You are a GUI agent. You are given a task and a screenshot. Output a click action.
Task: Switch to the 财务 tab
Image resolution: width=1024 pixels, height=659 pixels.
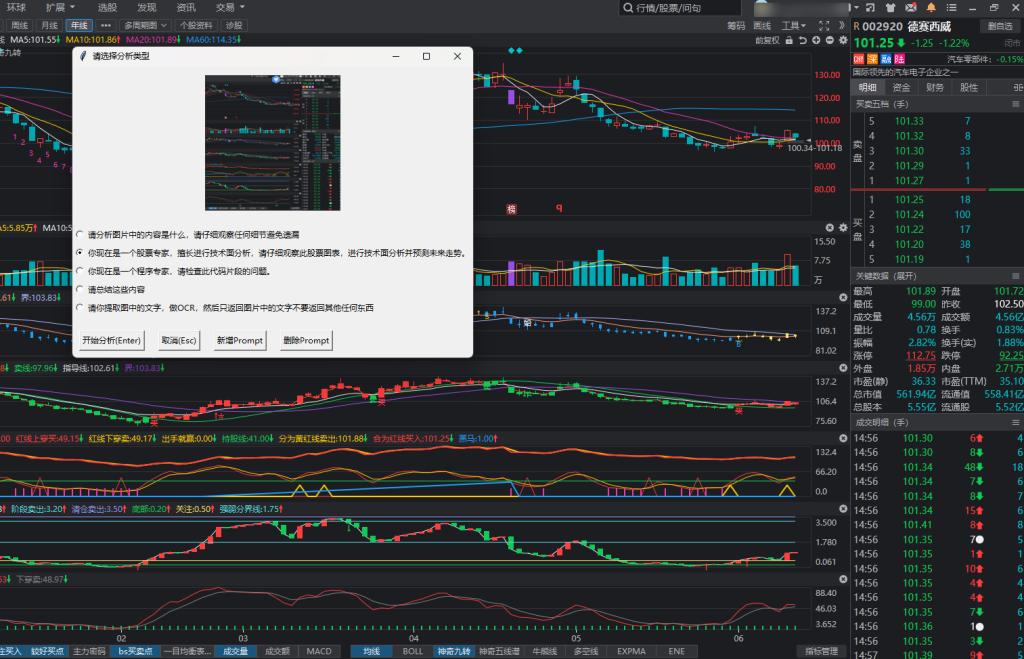click(x=934, y=87)
